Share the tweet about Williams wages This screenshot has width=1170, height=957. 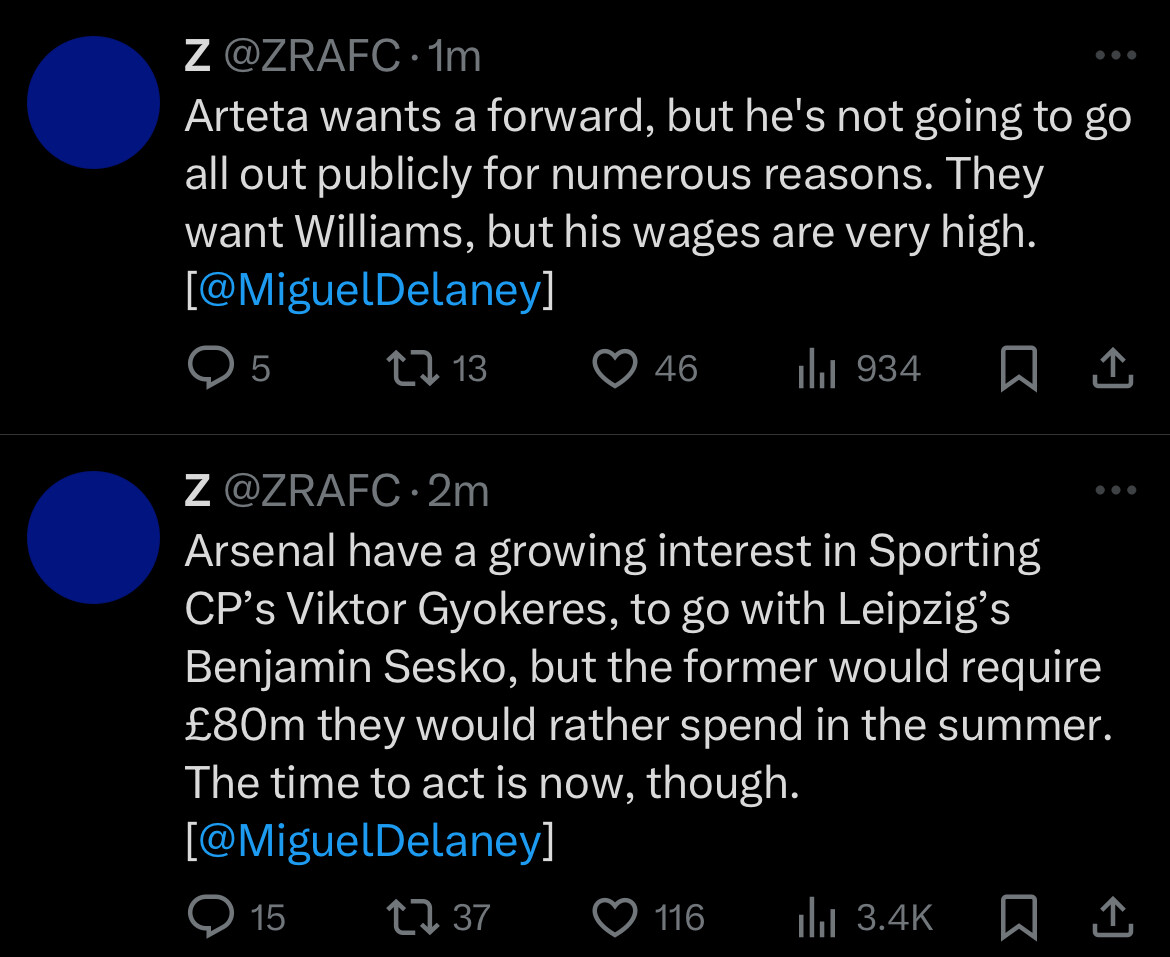[x=1112, y=370]
